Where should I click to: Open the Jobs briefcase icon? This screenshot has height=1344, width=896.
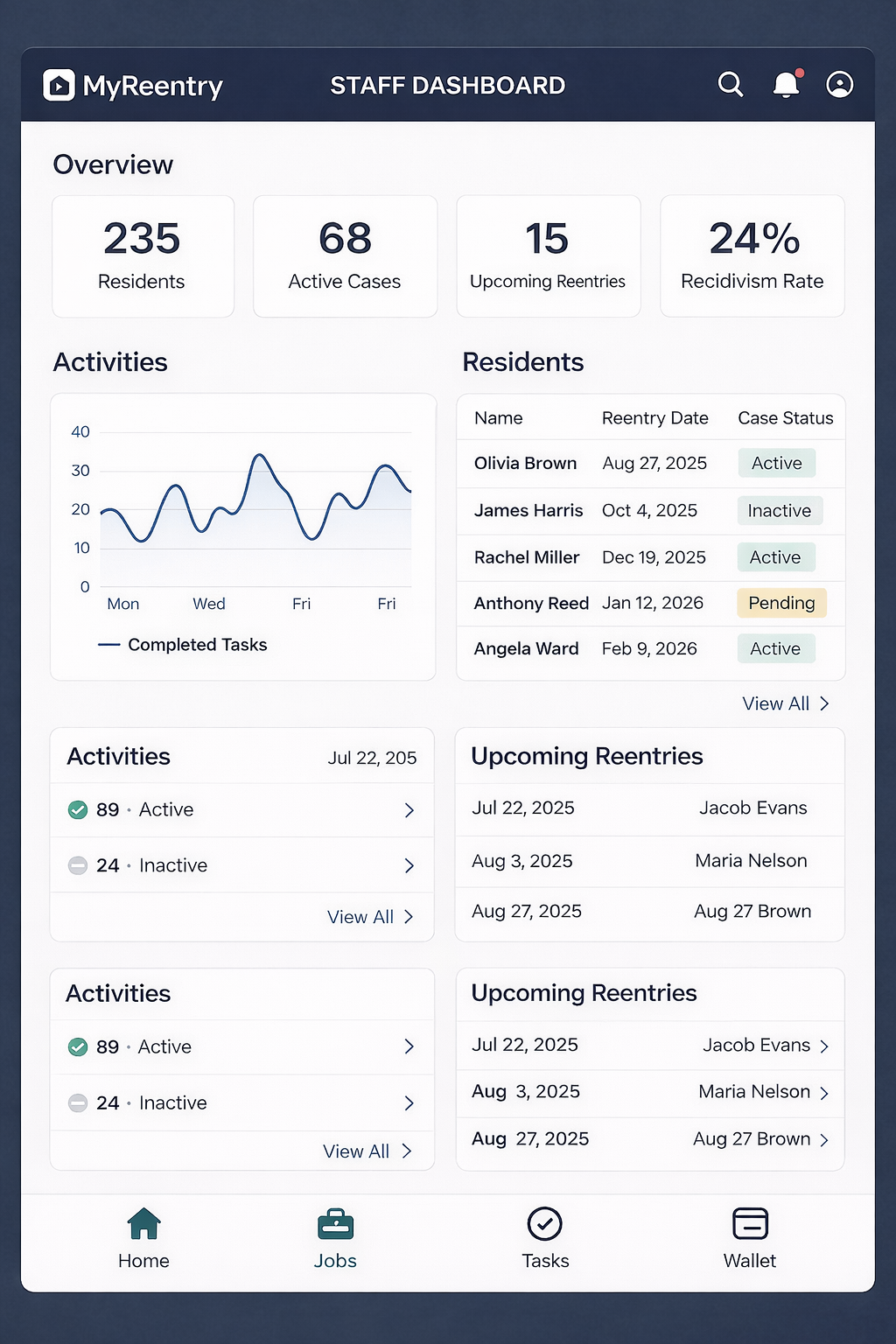click(x=335, y=1224)
